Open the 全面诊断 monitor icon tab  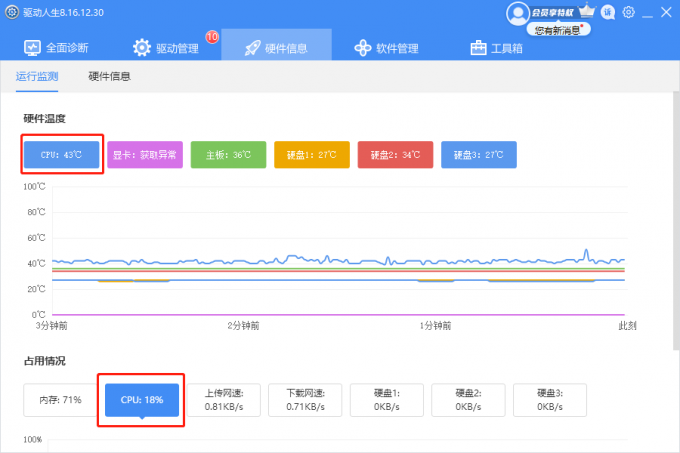point(32,48)
